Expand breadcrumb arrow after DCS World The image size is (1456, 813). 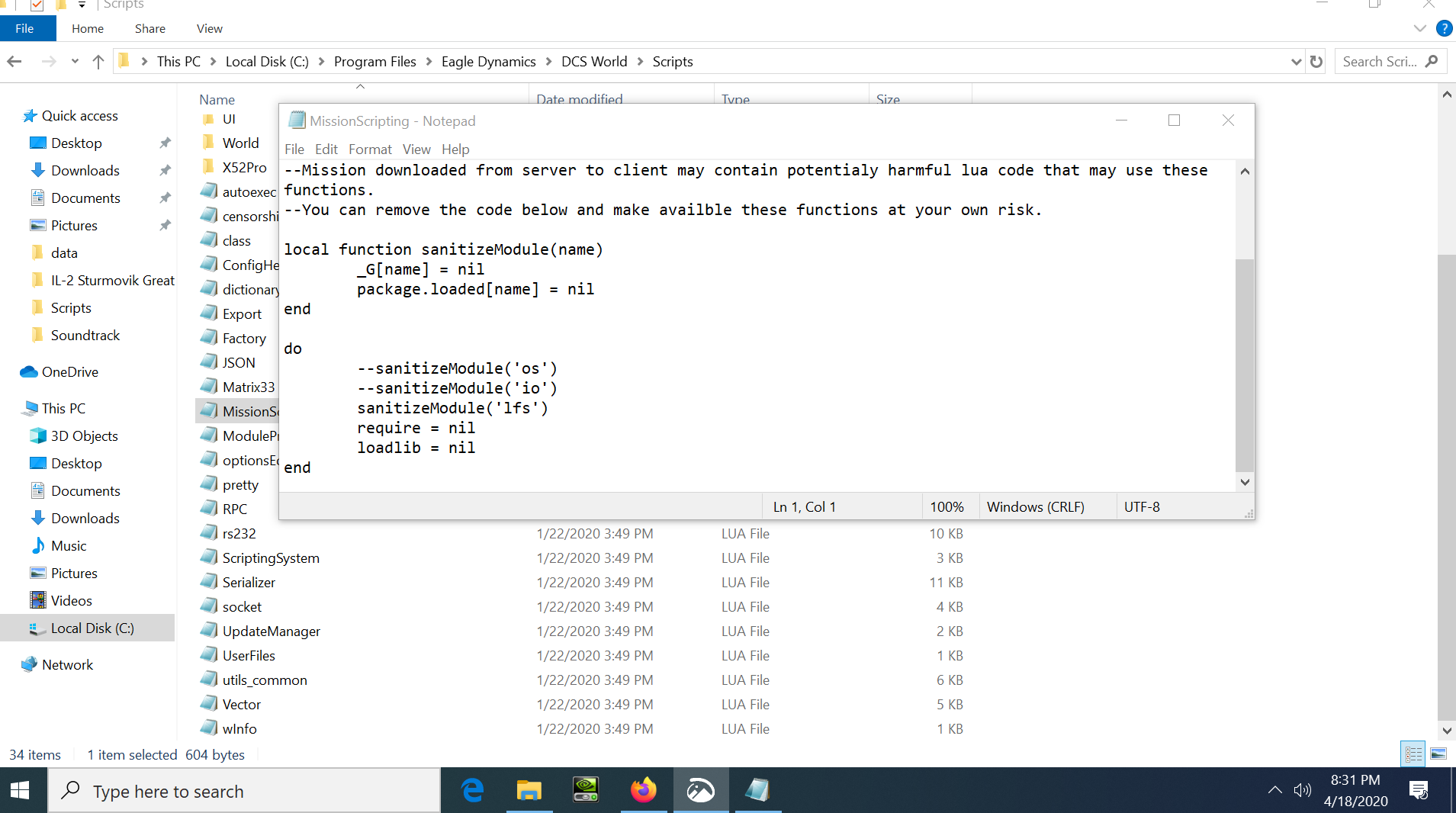[640, 62]
